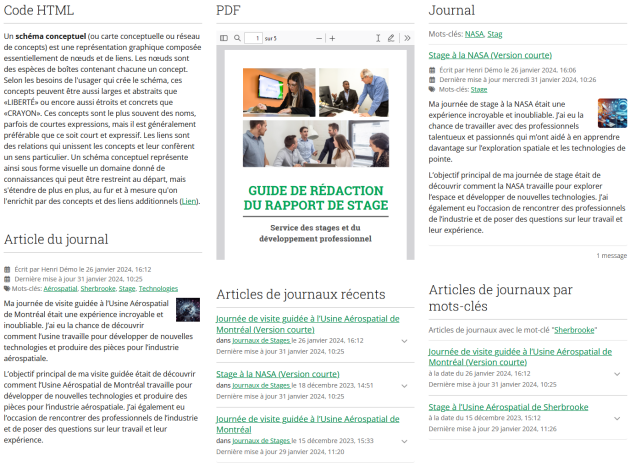This screenshot has height=466, width=630.
Task: Expand the 15 décembre Usine Aérospatial Montréal entry
Action: 405,441
